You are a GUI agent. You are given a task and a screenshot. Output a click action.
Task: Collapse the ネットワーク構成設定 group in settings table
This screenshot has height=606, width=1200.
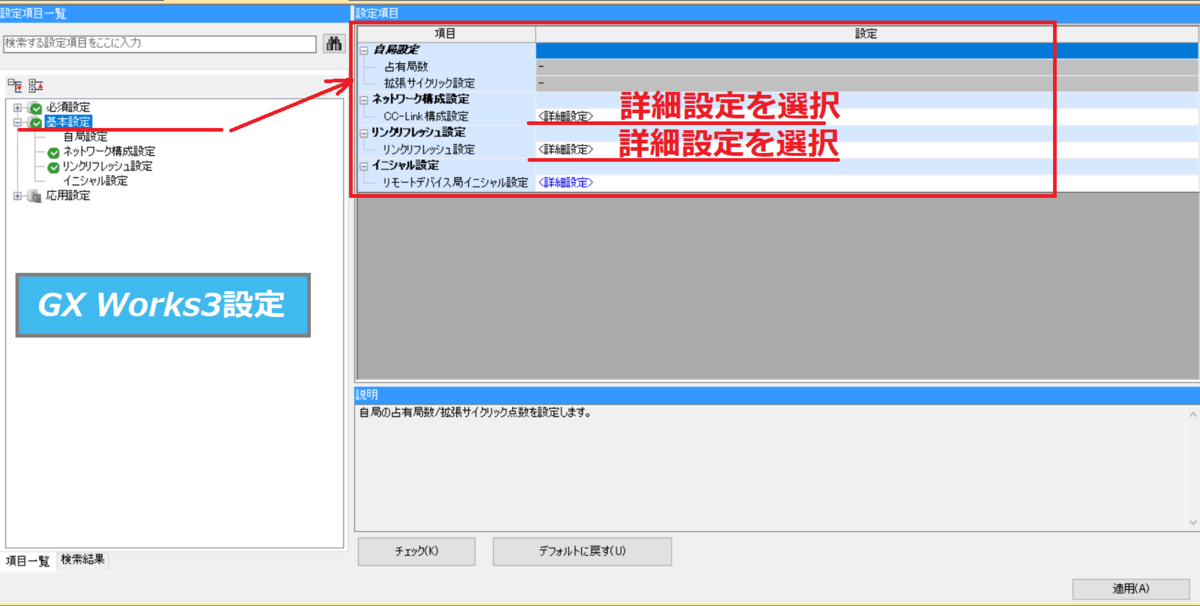(364, 100)
